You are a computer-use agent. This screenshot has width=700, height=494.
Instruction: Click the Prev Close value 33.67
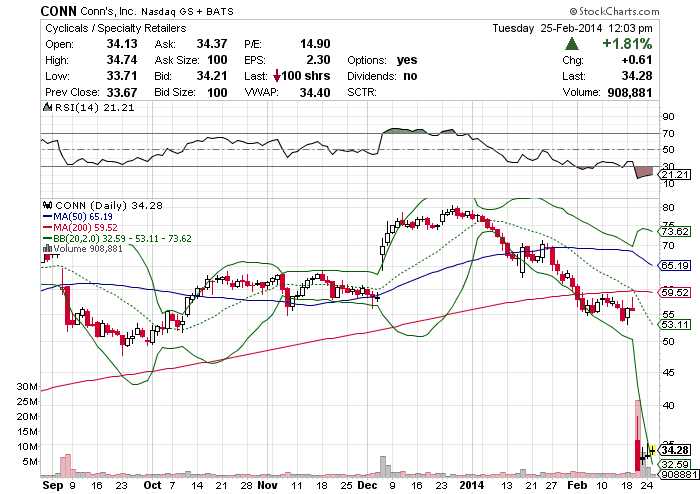point(122,92)
